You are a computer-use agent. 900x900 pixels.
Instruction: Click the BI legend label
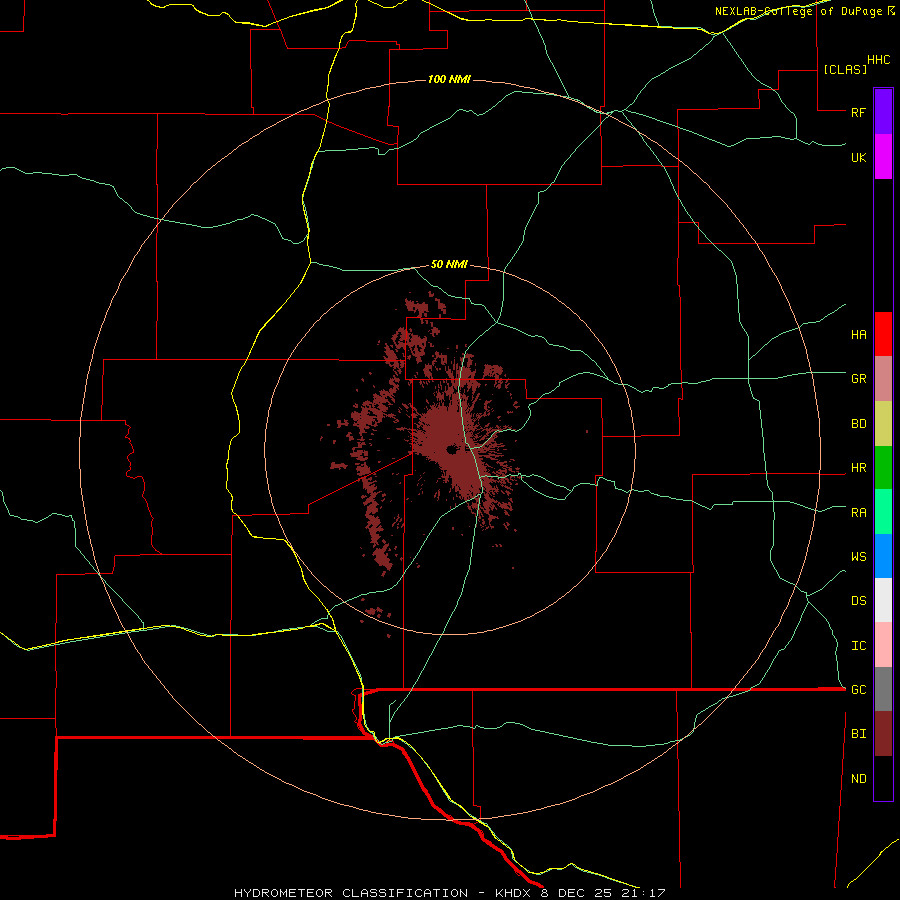pos(858,734)
